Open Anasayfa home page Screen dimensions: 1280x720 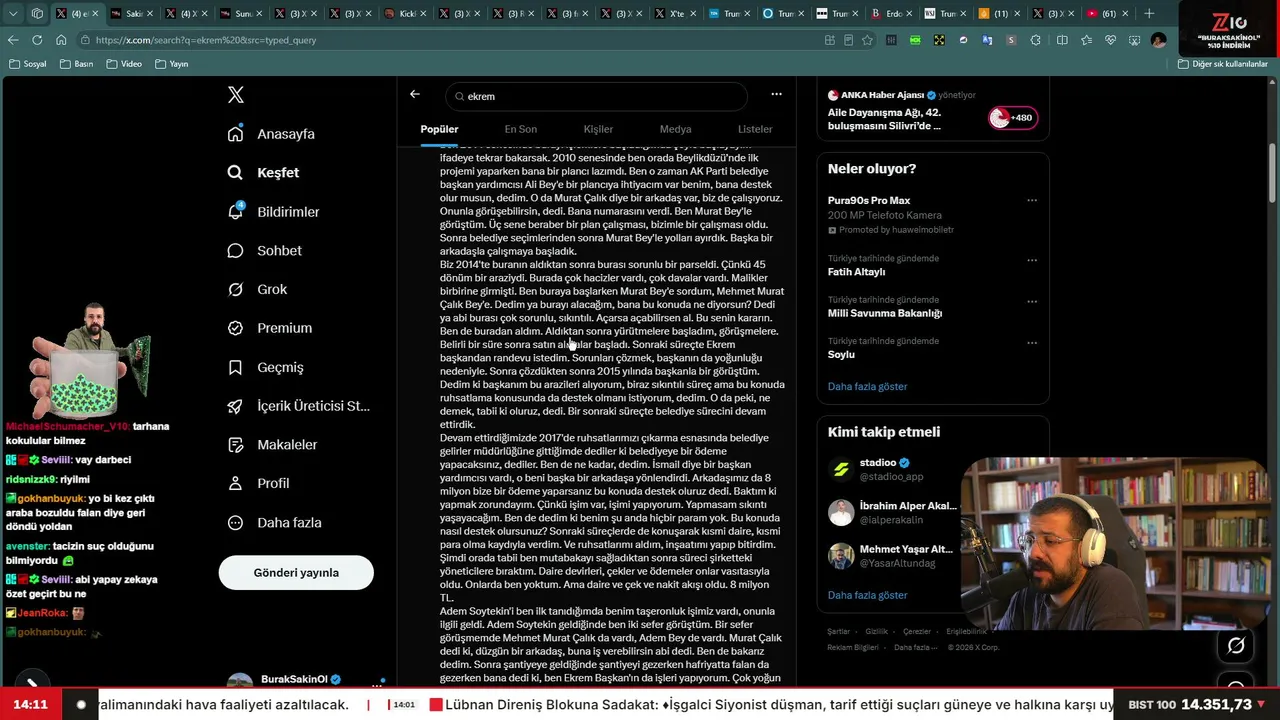(271, 134)
